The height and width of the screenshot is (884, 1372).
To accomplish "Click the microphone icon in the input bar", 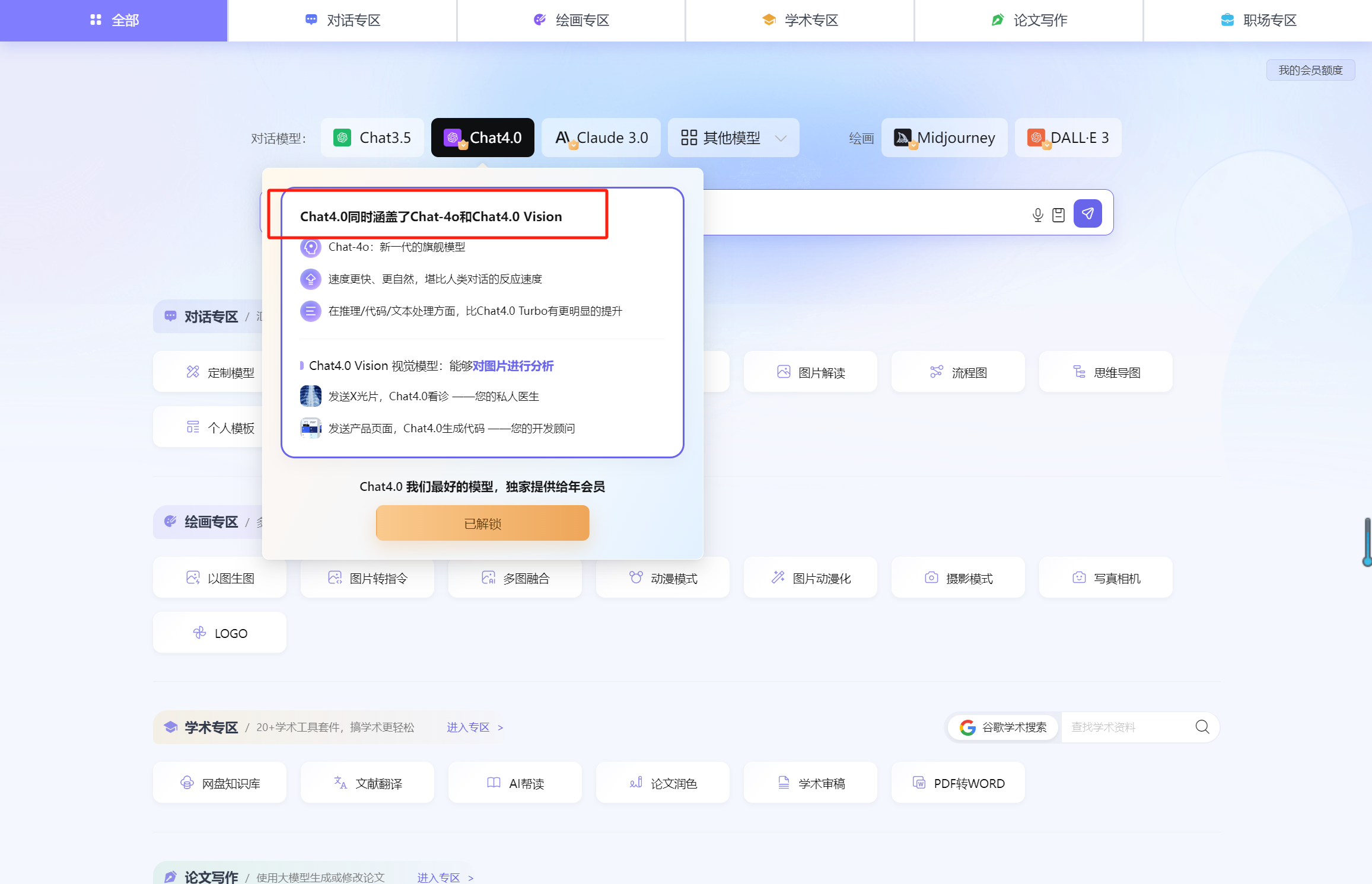I will [x=1037, y=214].
